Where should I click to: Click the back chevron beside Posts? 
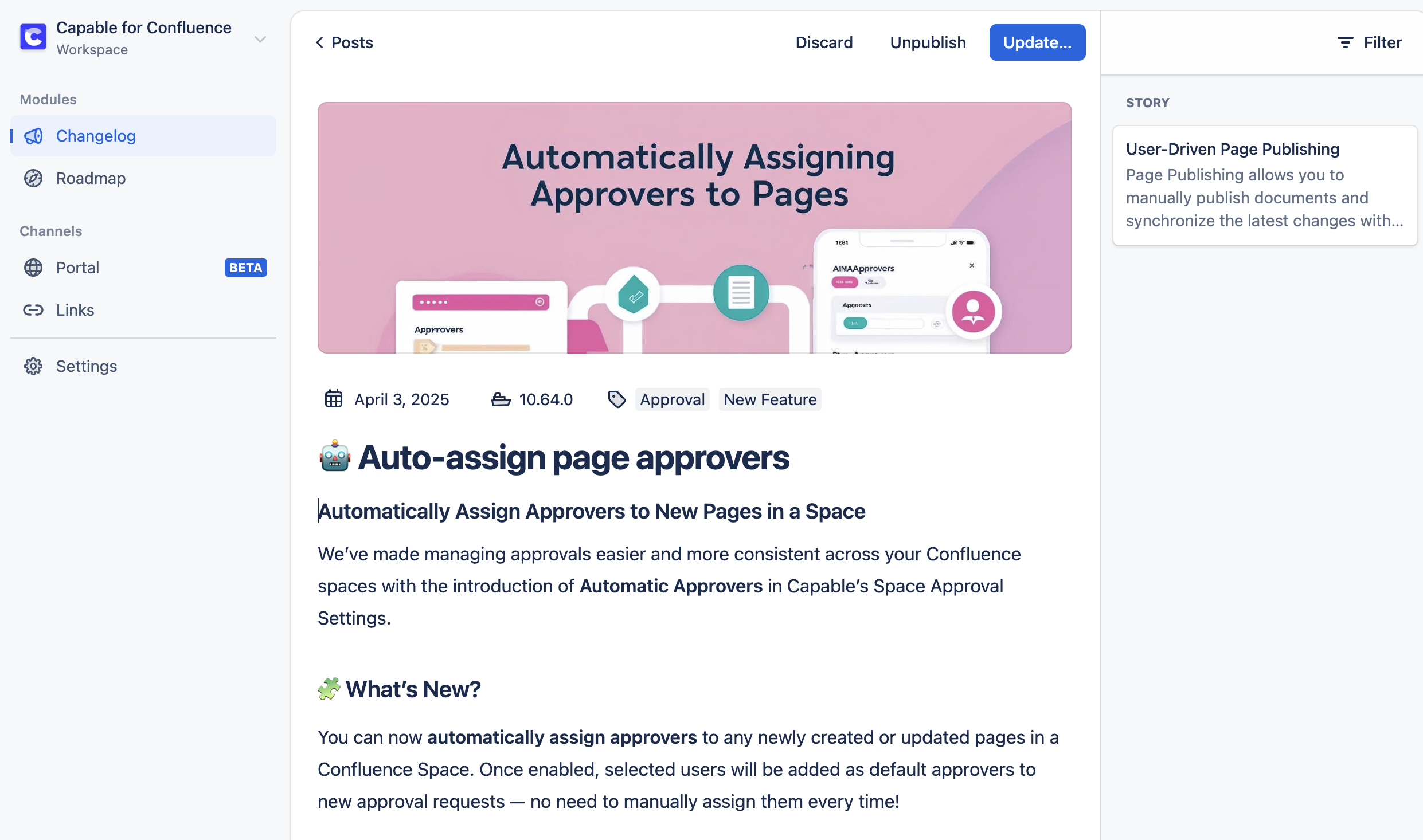(320, 42)
